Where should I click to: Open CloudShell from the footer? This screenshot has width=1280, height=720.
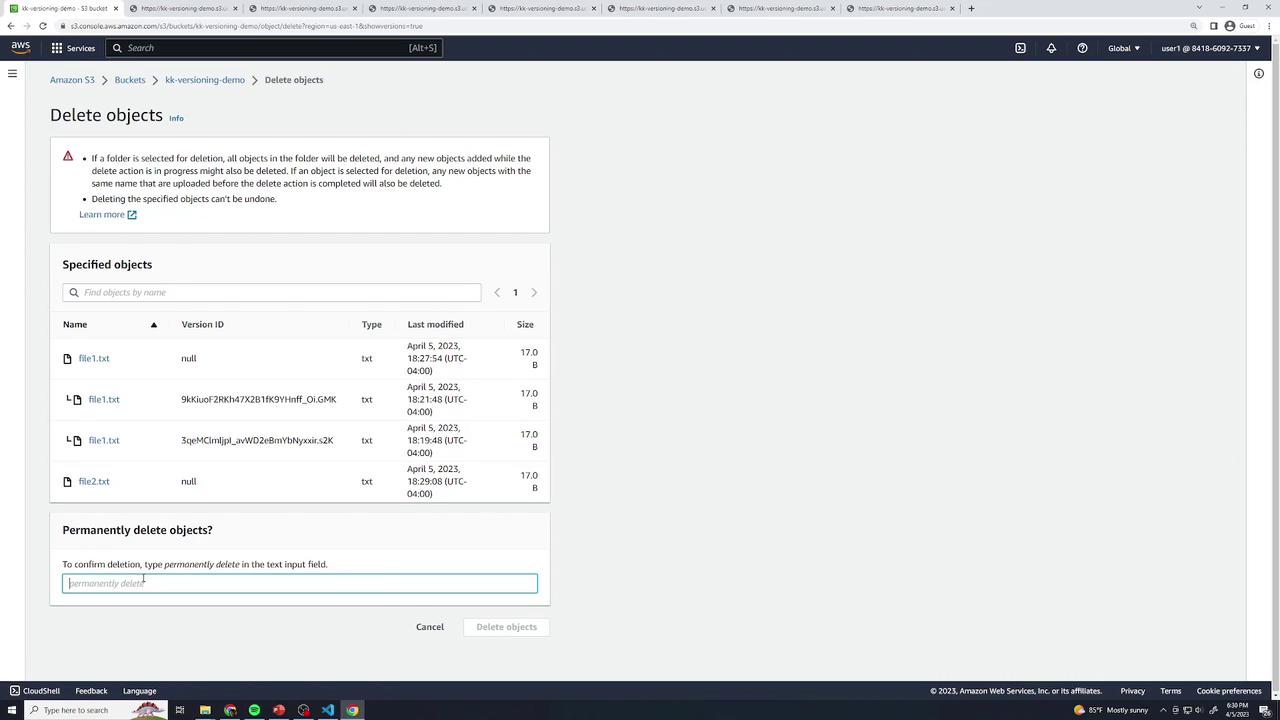pos(35,691)
